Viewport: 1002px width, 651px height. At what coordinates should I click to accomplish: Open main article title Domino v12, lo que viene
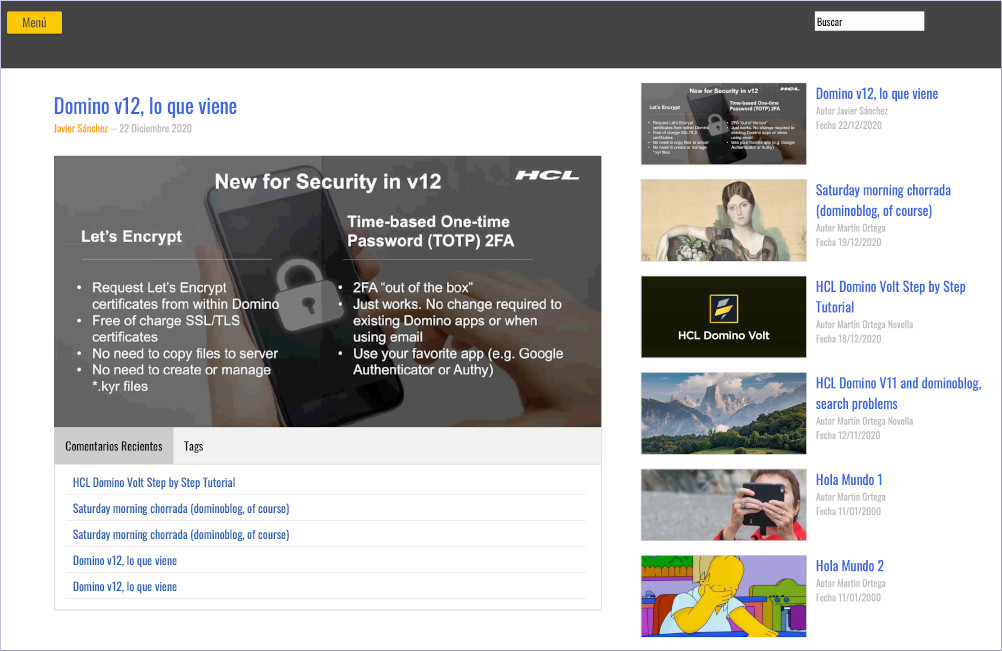pyautogui.click(x=145, y=106)
